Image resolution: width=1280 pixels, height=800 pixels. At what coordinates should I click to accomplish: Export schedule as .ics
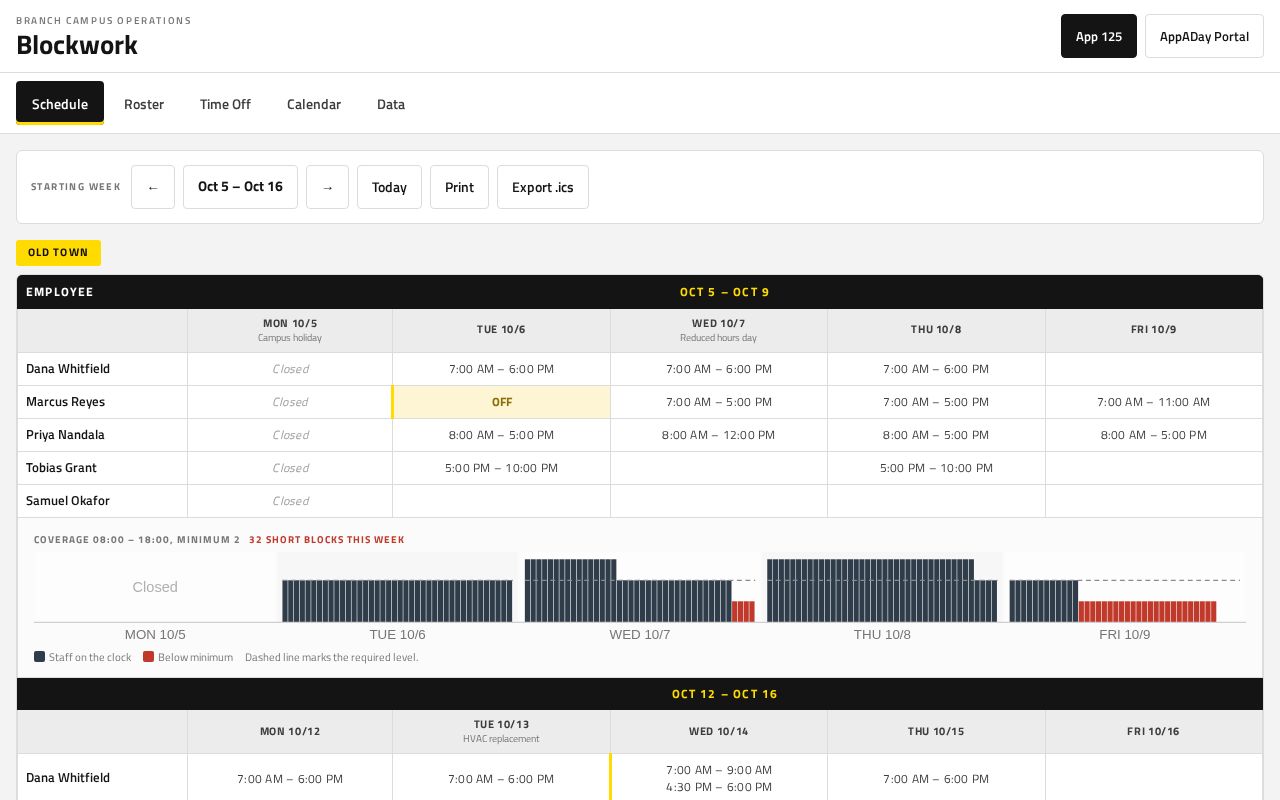[x=543, y=187]
